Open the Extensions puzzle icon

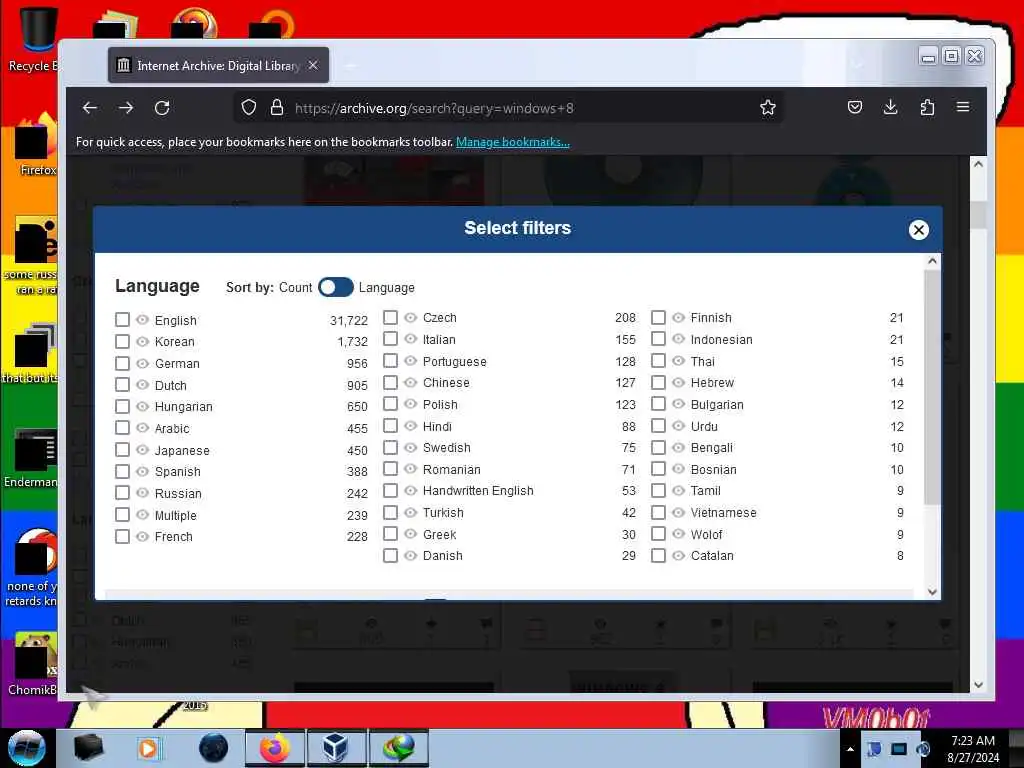927,107
